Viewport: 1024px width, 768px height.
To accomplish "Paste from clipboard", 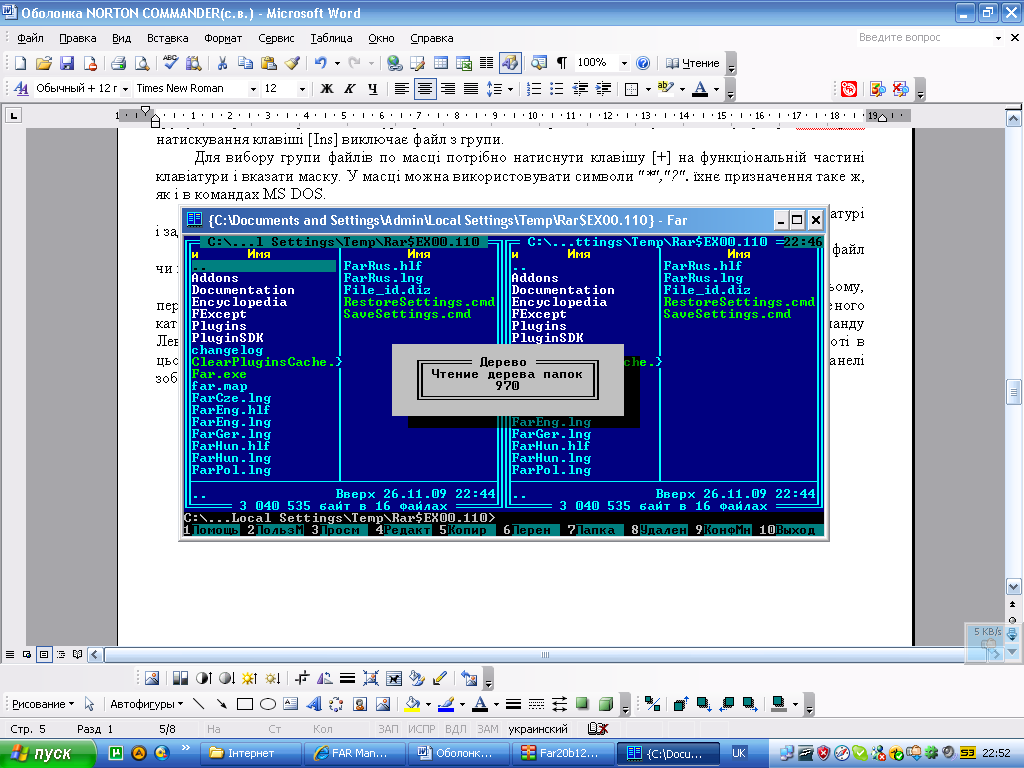I will pos(268,63).
